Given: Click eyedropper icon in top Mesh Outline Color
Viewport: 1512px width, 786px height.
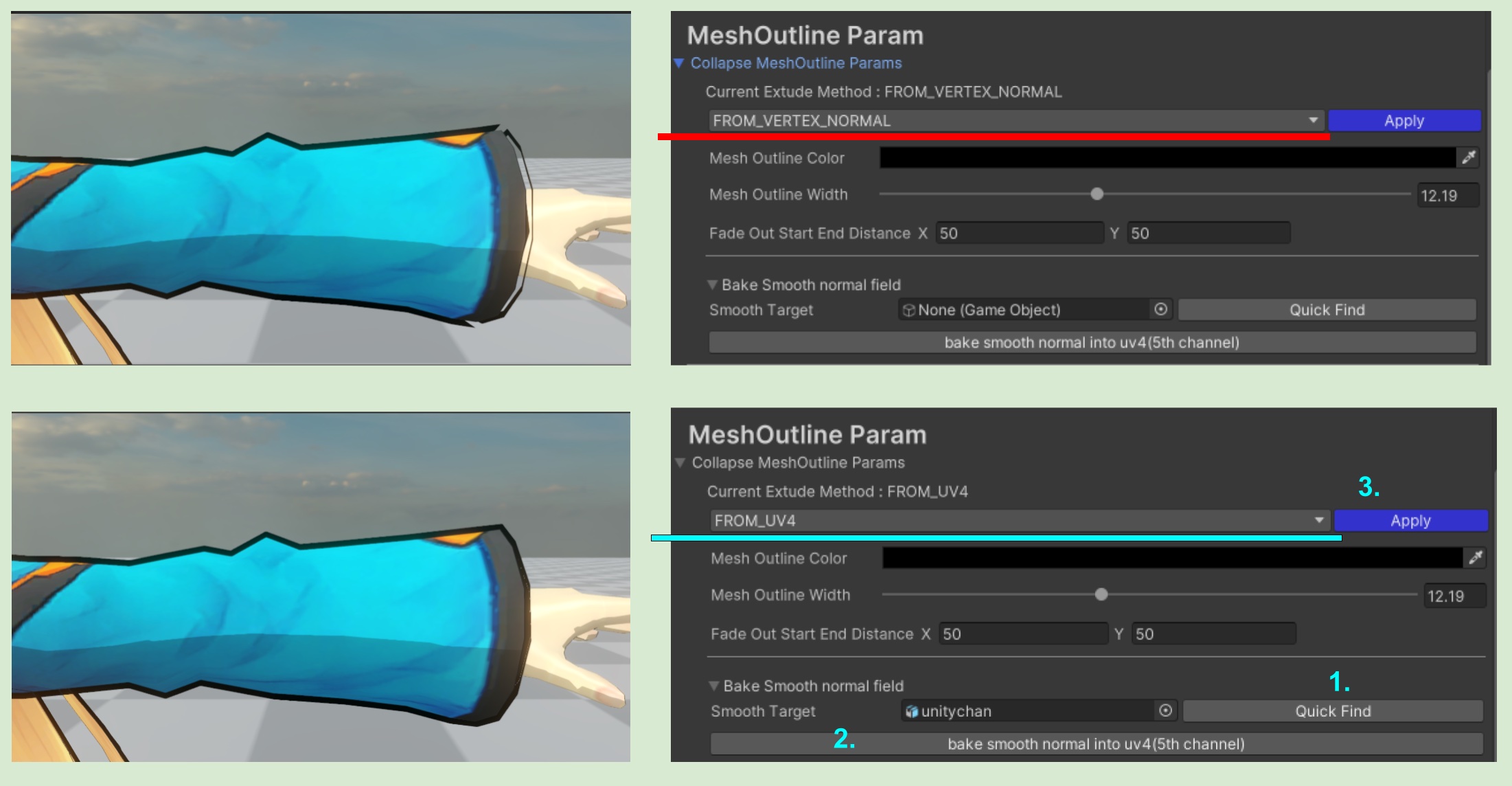Looking at the screenshot, I should 1468,158.
